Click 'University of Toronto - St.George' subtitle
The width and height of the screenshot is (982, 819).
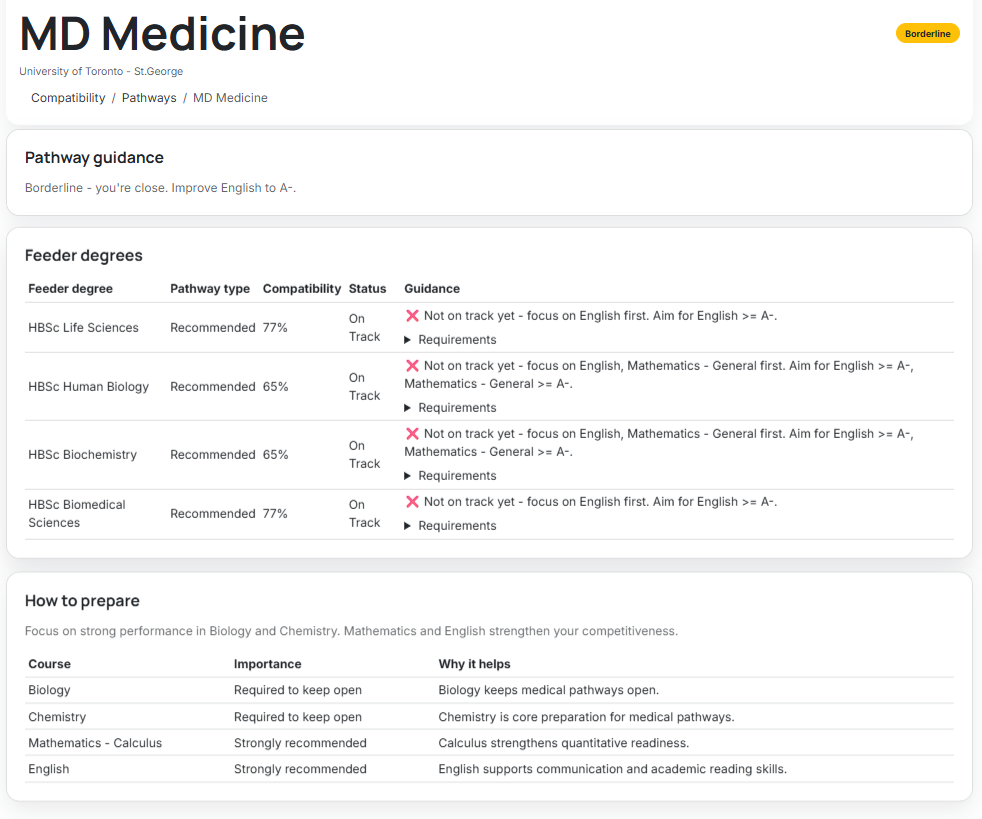pos(101,71)
